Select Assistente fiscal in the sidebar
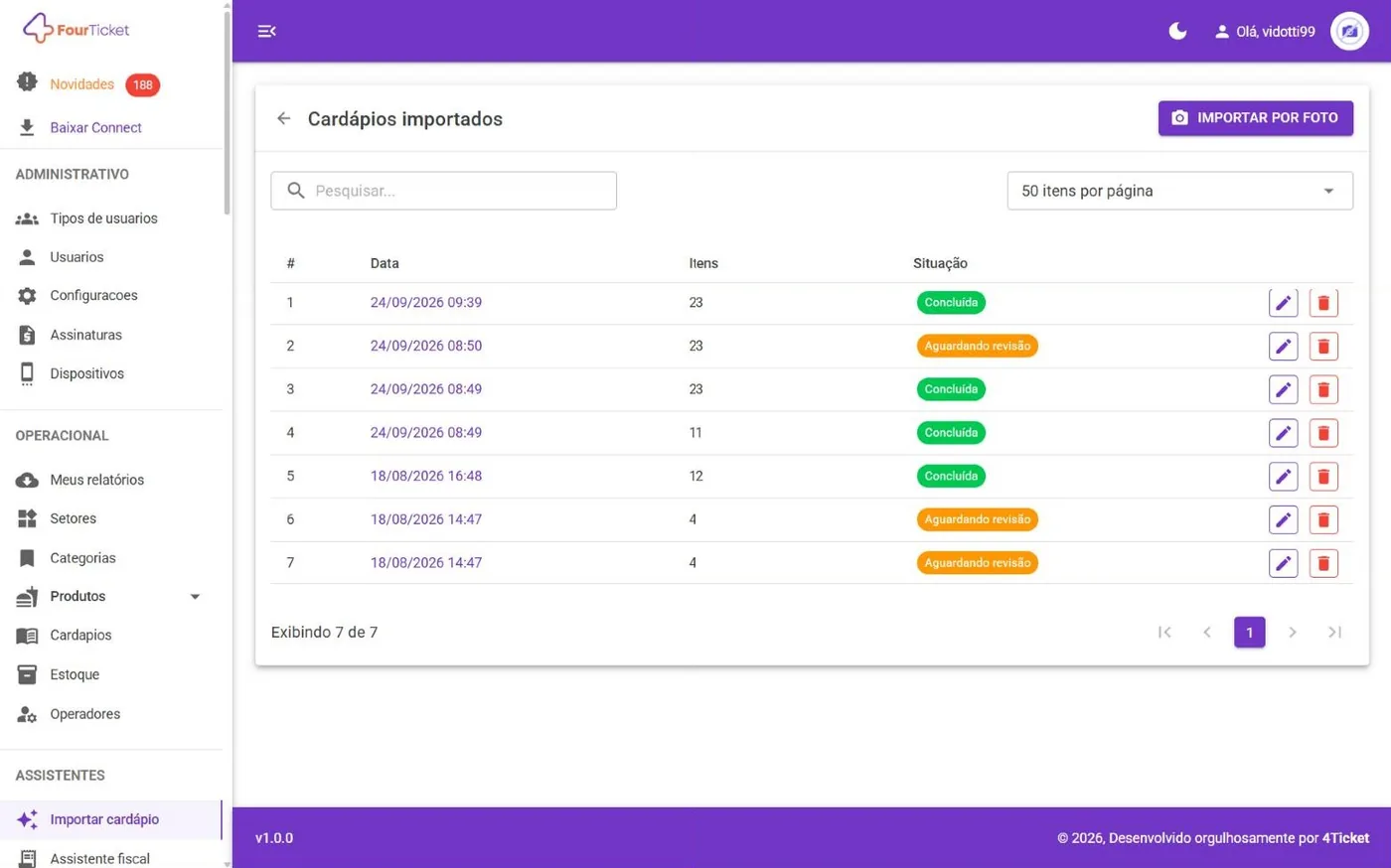This screenshot has height=868, width=1391. (99, 858)
